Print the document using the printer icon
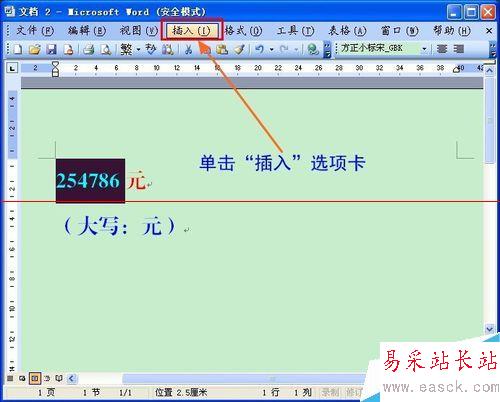The height and width of the screenshot is (402, 500). point(89,49)
